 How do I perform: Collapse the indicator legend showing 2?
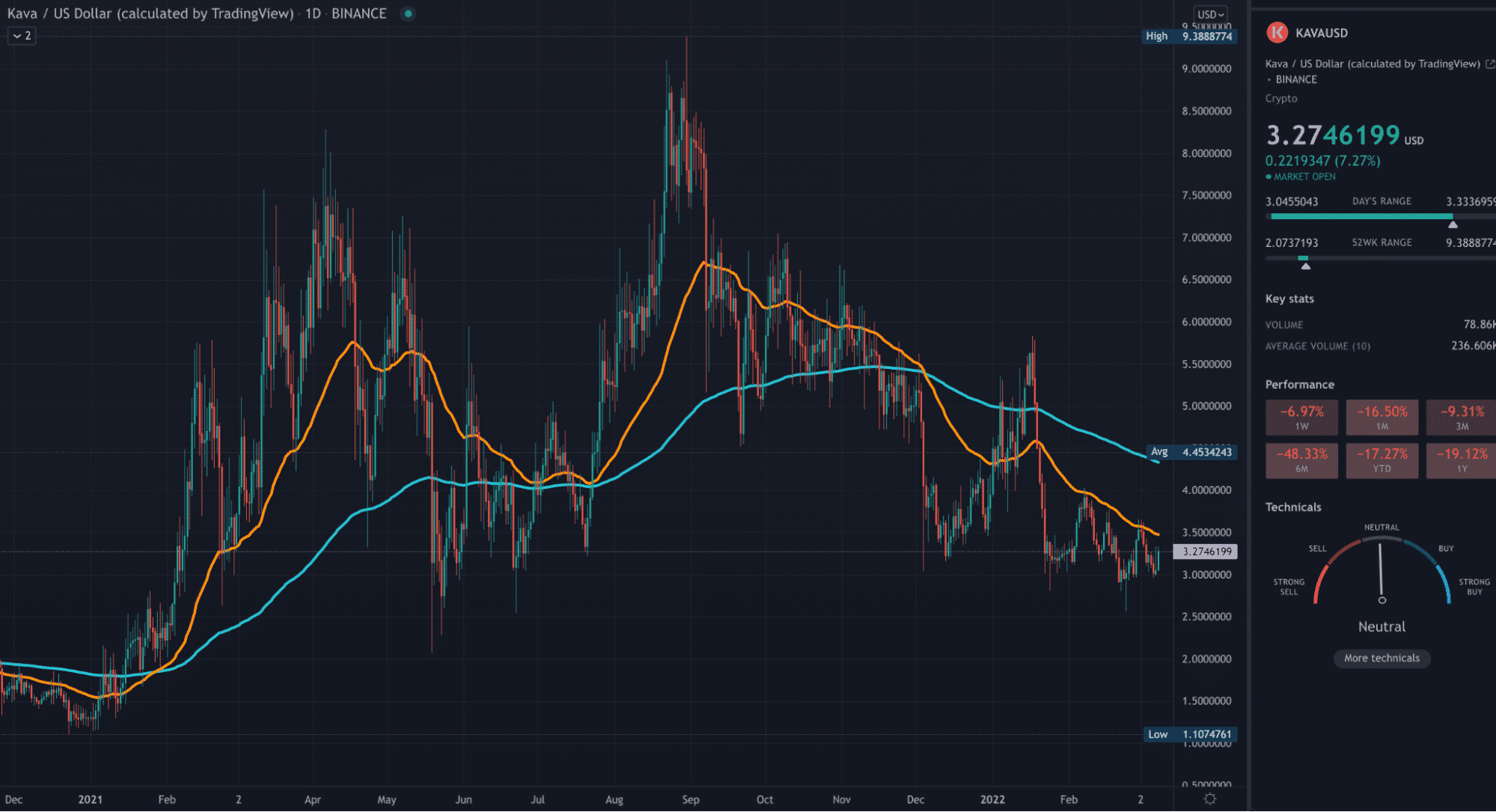tap(22, 35)
